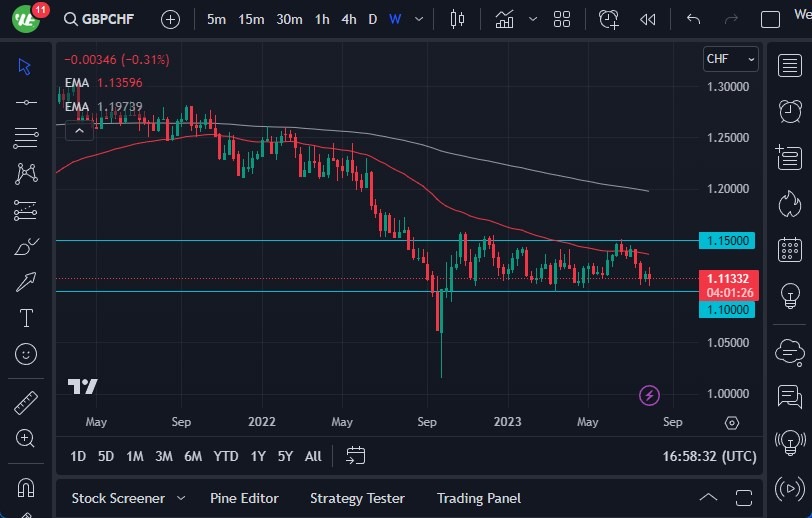Open the CHF currency dropdown
This screenshot has height=518, width=812.
pyautogui.click(x=730, y=59)
